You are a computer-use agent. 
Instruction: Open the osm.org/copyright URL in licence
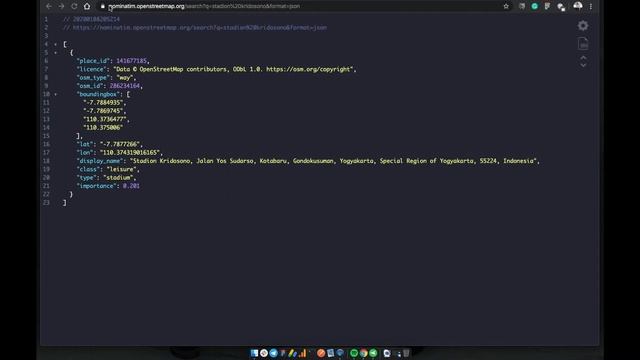coord(309,69)
